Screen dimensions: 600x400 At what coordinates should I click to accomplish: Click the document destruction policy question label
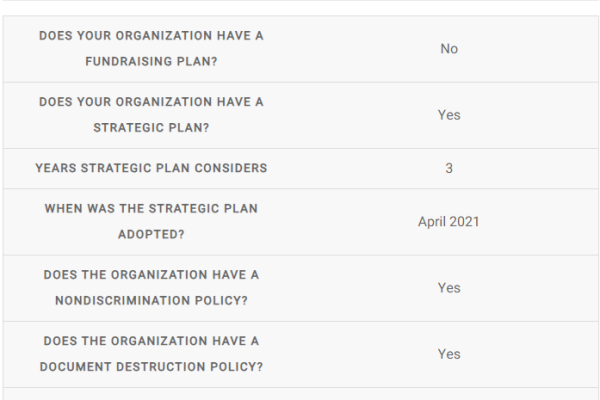151,353
